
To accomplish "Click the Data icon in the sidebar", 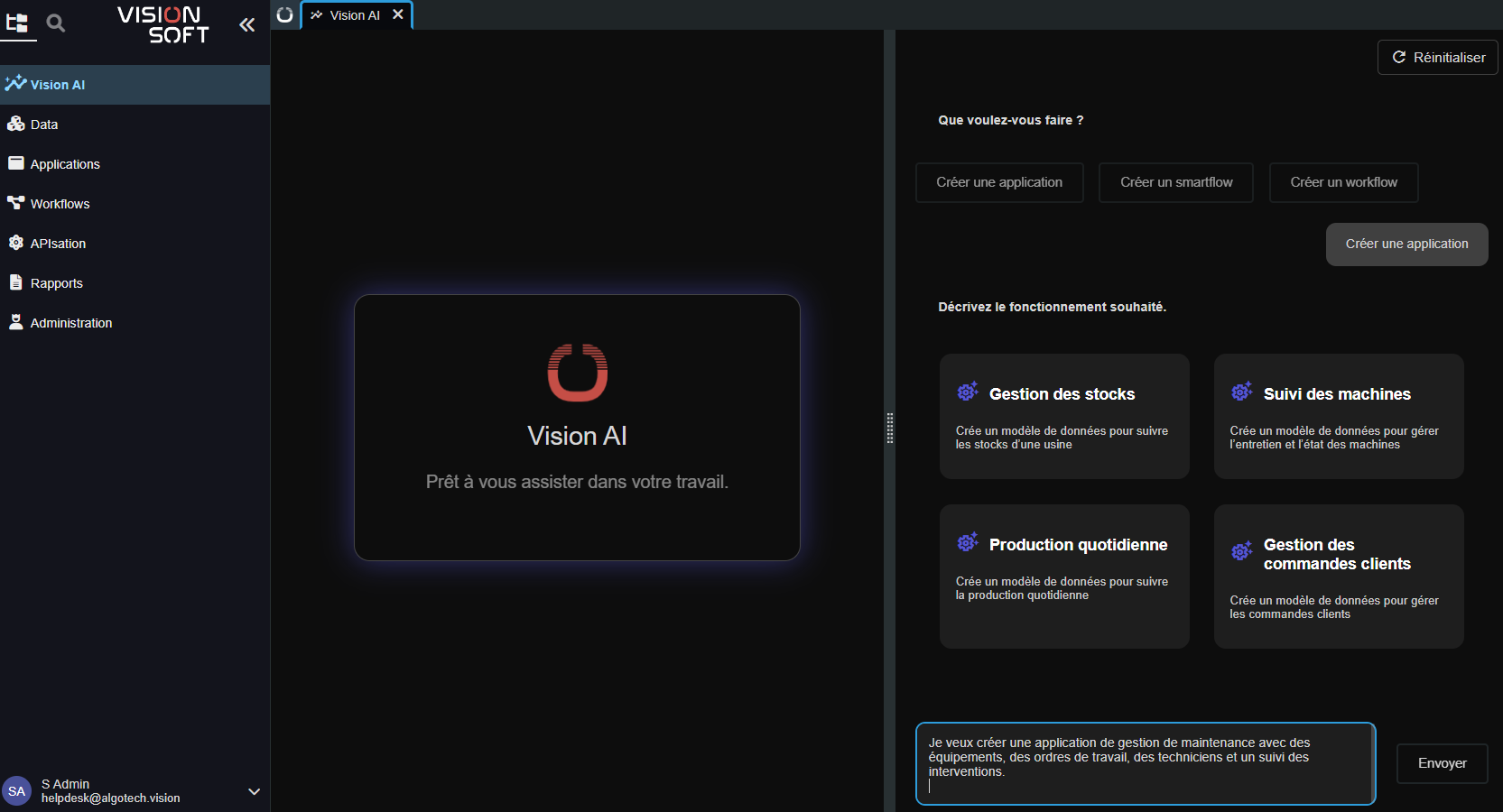I will 15,124.
